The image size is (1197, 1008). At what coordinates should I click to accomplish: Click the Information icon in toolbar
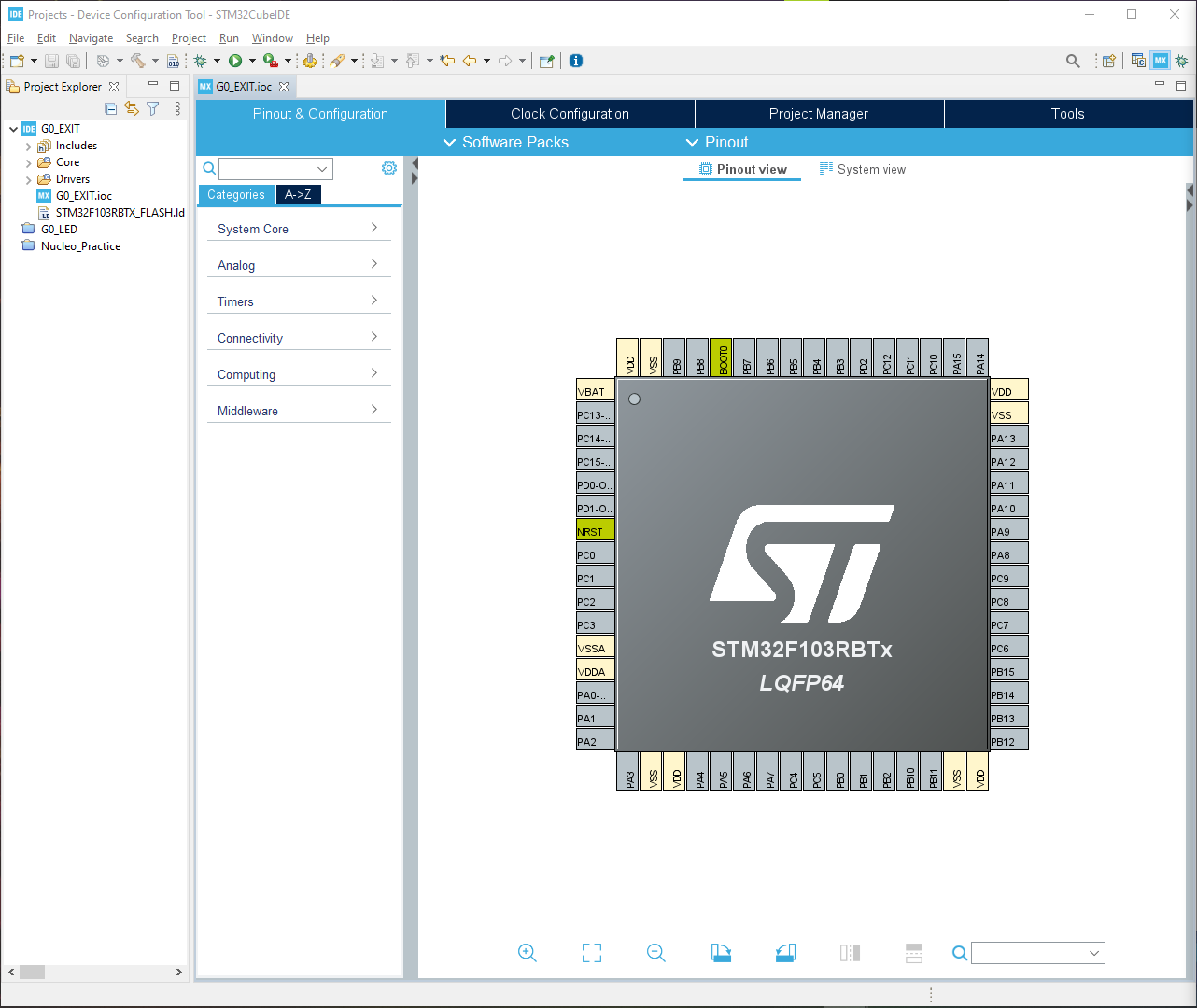[576, 61]
